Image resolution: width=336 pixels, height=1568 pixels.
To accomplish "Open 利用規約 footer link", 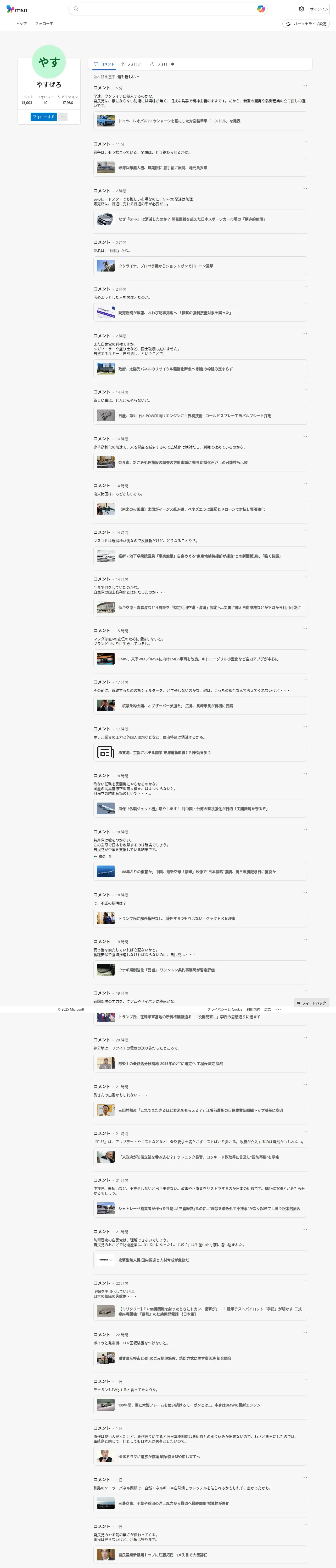I will tap(253, 1009).
